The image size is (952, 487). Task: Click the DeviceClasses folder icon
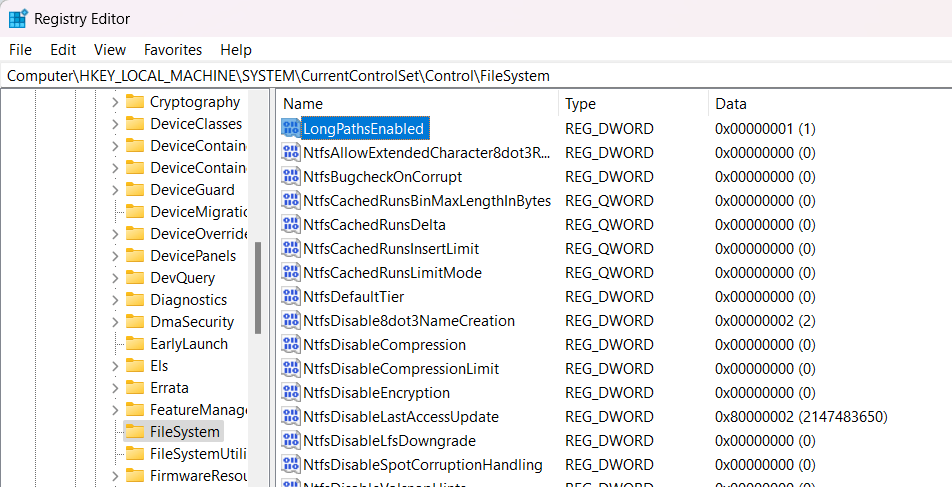point(134,124)
